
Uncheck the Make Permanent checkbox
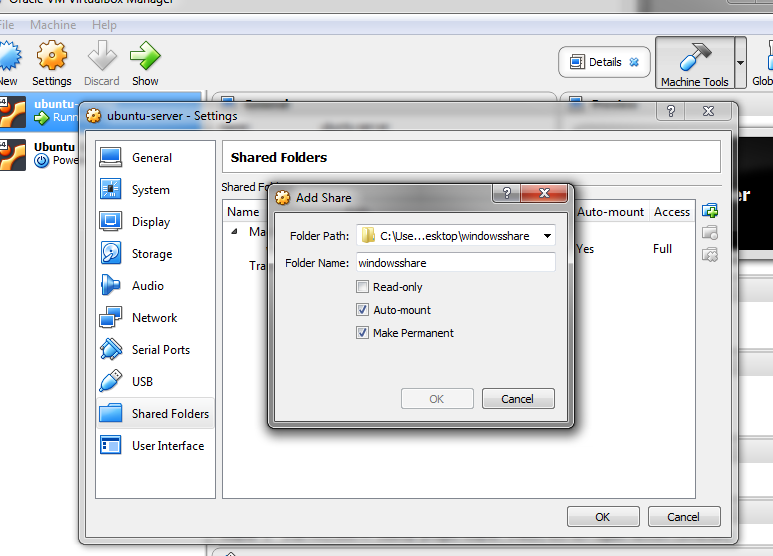coord(362,333)
